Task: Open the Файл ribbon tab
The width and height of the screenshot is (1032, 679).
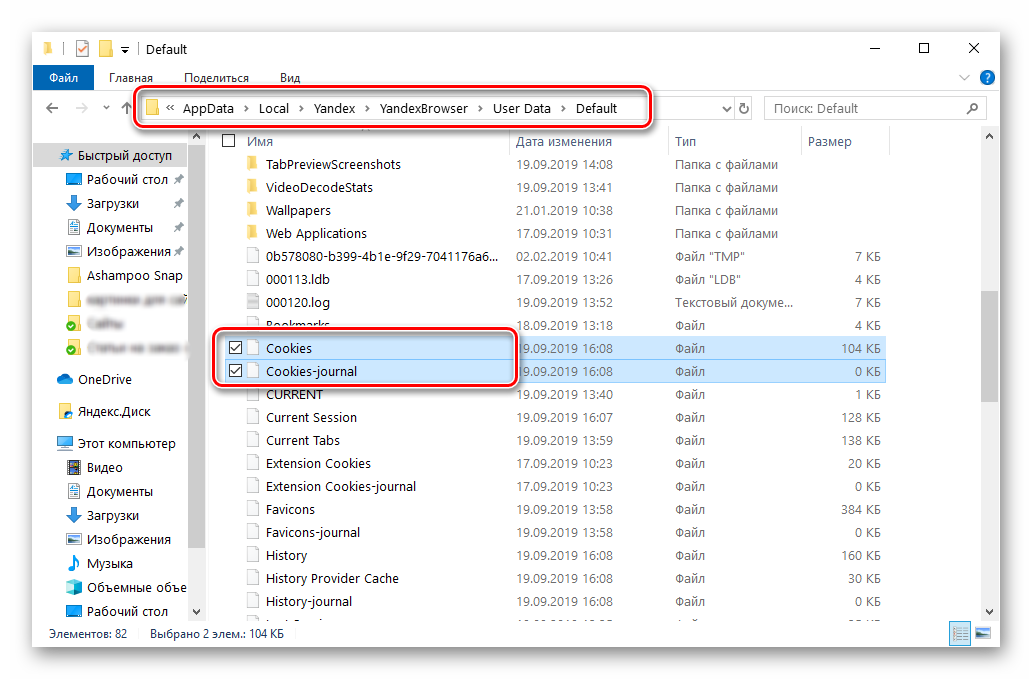Action: point(63,78)
